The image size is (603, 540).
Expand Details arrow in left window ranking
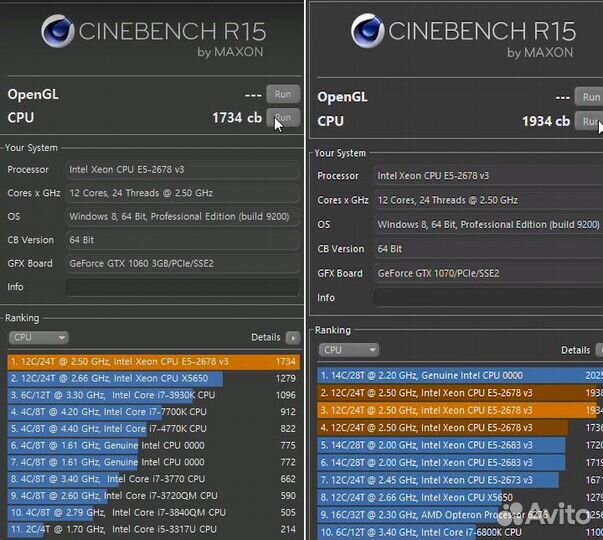[293, 338]
